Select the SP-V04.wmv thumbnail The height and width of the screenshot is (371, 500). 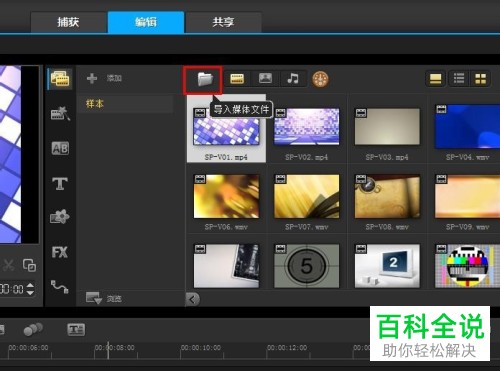[467, 127]
